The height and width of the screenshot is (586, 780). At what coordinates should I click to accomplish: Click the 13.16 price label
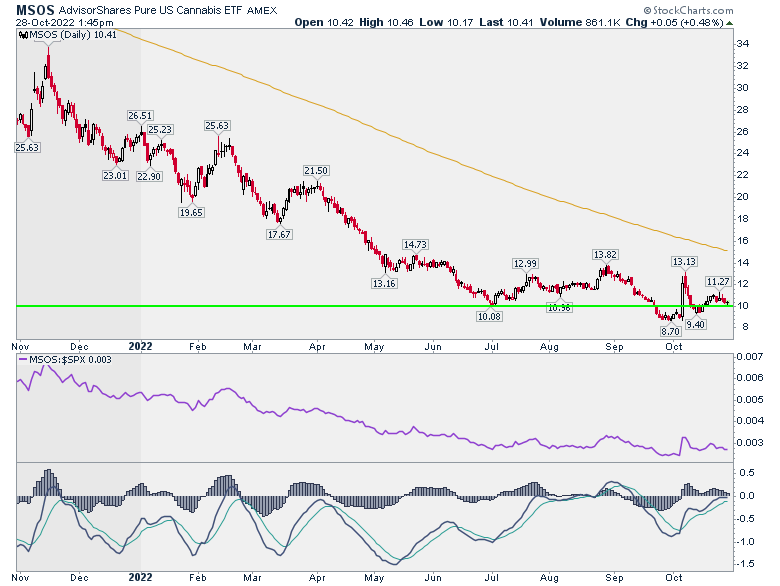(385, 284)
